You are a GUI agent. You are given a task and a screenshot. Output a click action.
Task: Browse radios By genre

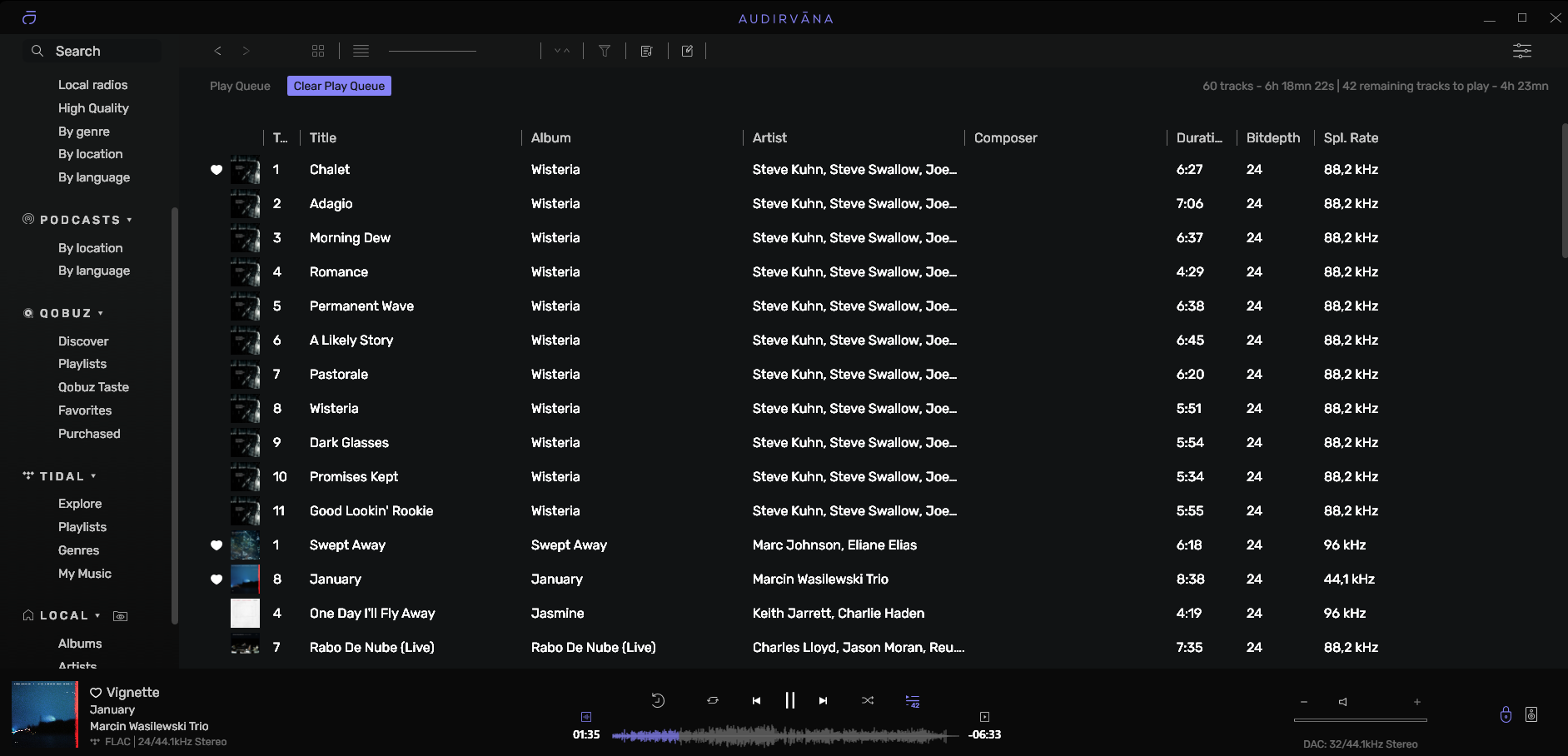(x=84, y=132)
